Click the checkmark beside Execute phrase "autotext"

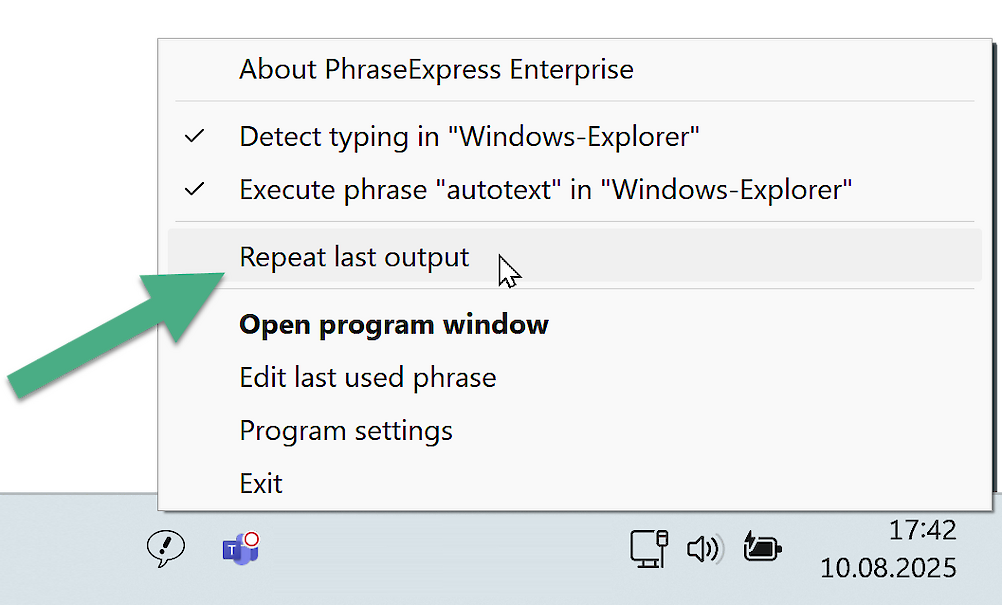coord(196,188)
